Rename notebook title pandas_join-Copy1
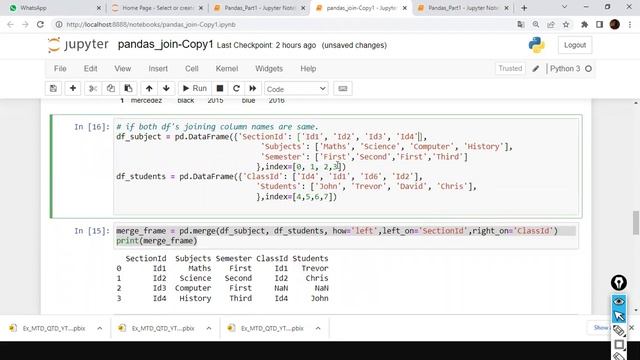Viewport: 640px width, 360px height. click(x=165, y=44)
